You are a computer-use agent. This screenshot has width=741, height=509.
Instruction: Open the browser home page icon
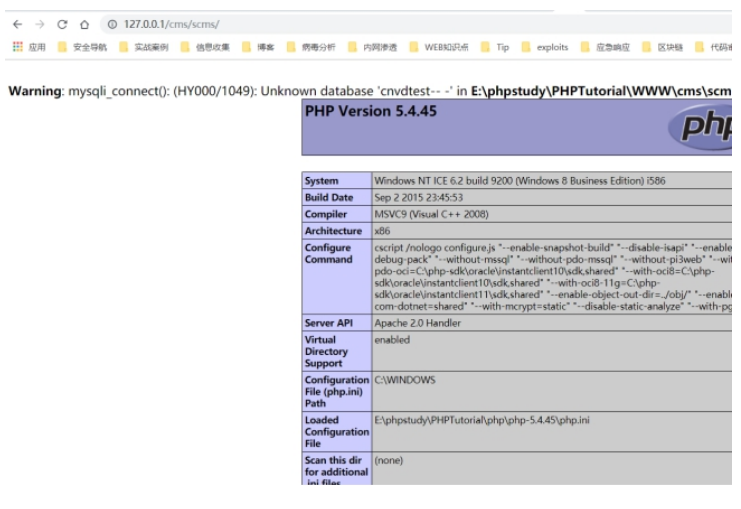click(84, 24)
